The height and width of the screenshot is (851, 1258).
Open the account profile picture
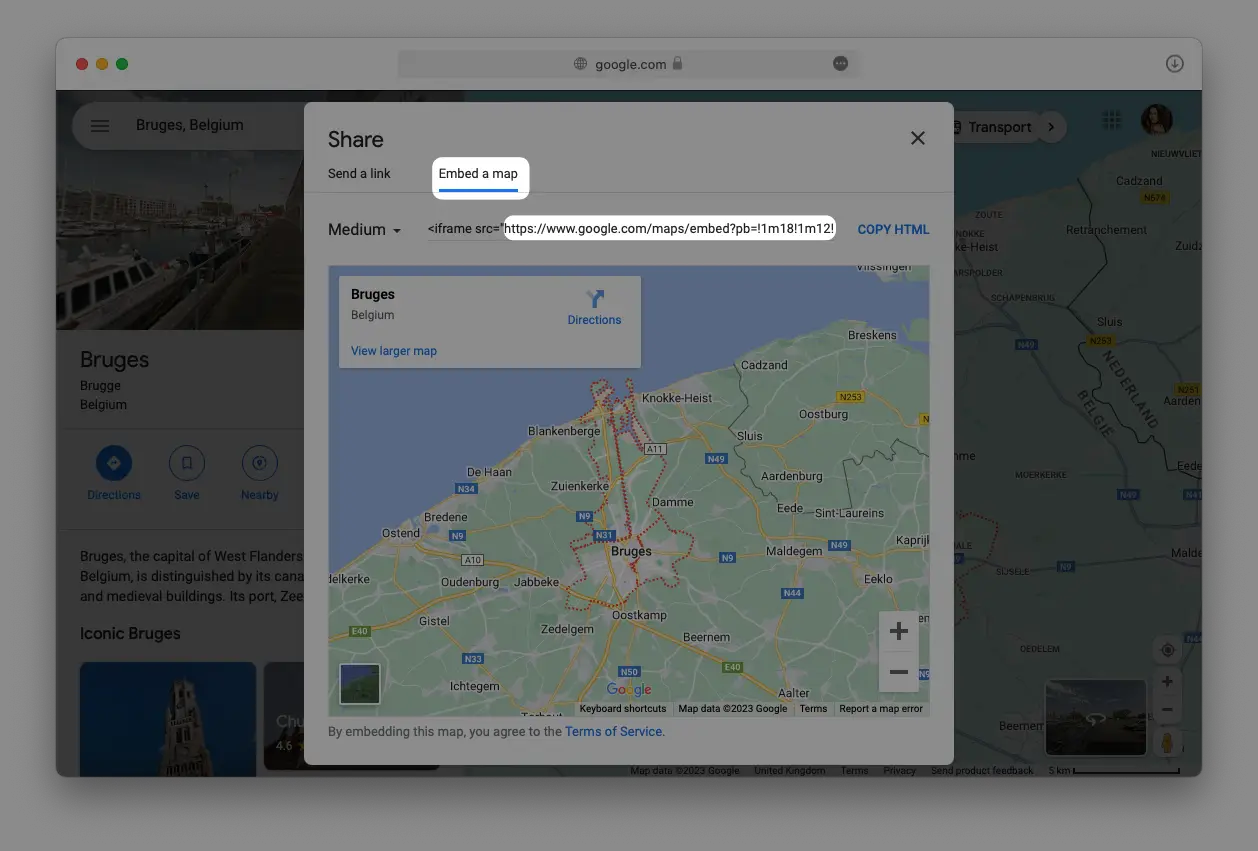click(1157, 120)
